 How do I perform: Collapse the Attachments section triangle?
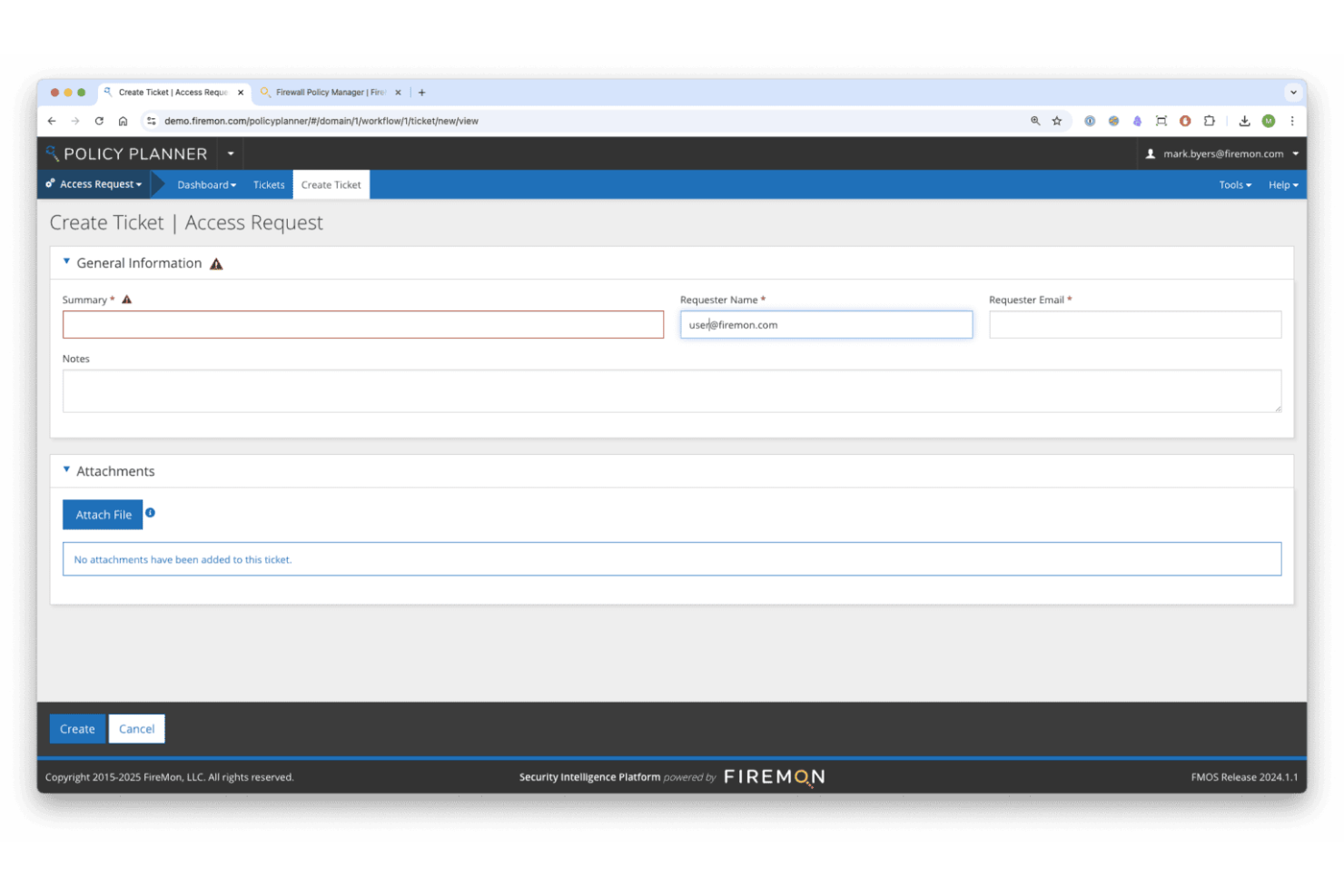(x=66, y=468)
